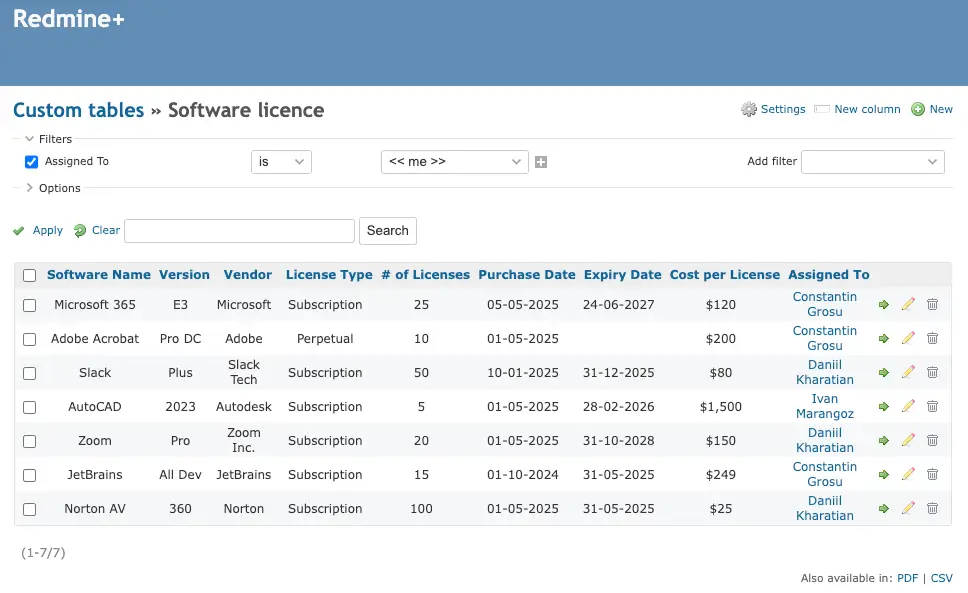Navigate to Custom tables breadcrumb link
The height and width of the screenshot is (593, 968).
78,110
